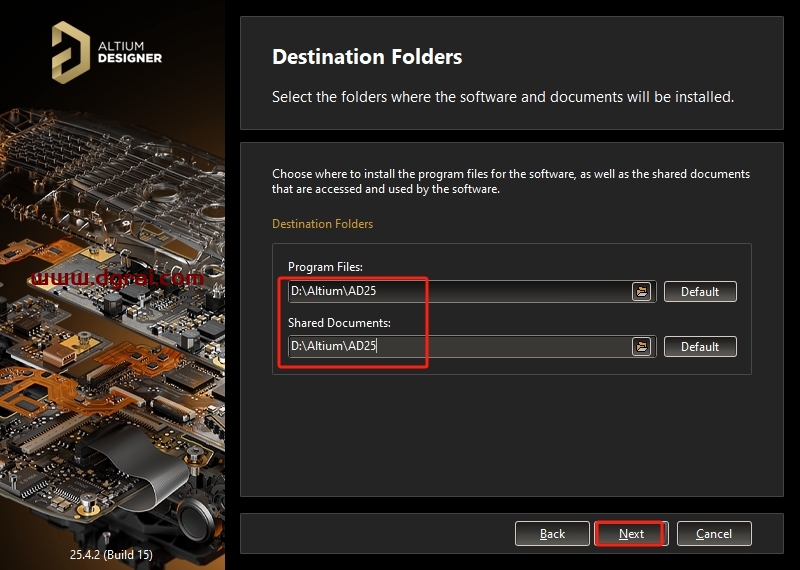Click the 'Choose where to install' description text
The width and height of the screenshot is (800, 570).
[x=511, y=181]
